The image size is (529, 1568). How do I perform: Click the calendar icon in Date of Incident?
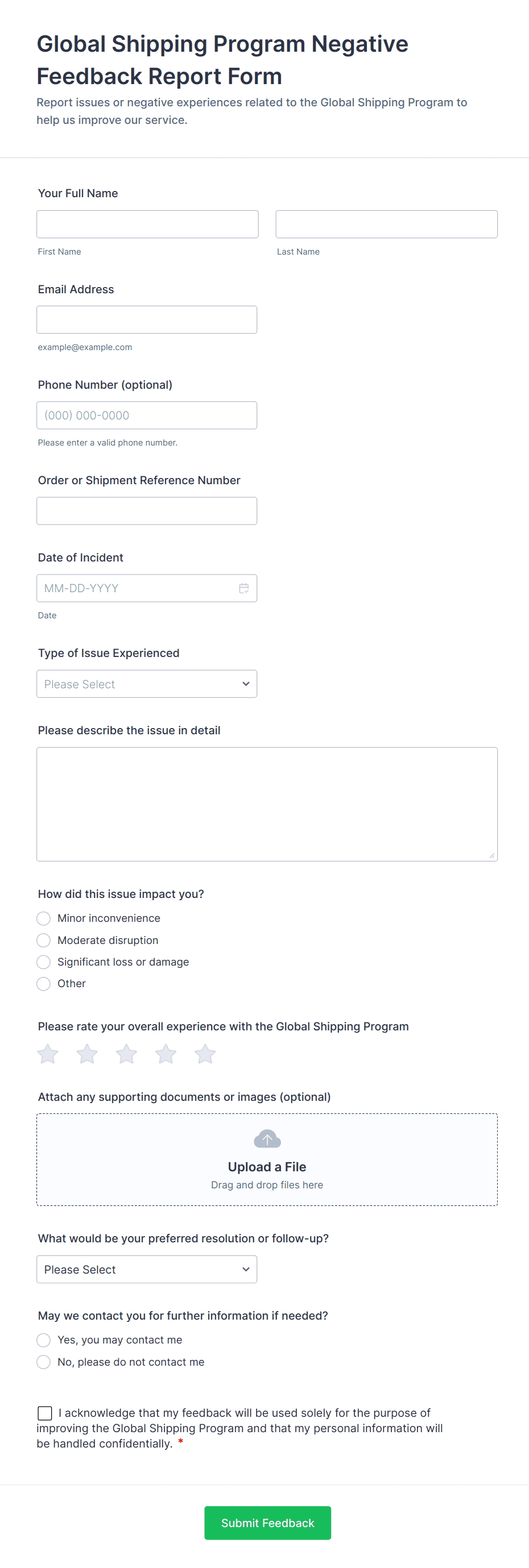[244, 588]
